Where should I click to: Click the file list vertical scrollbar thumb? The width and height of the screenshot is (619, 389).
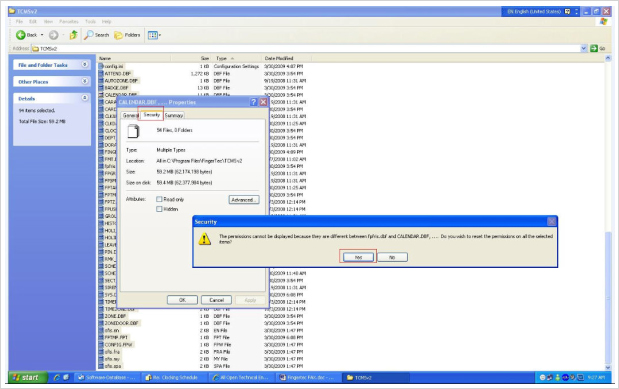tap(608, 298)
